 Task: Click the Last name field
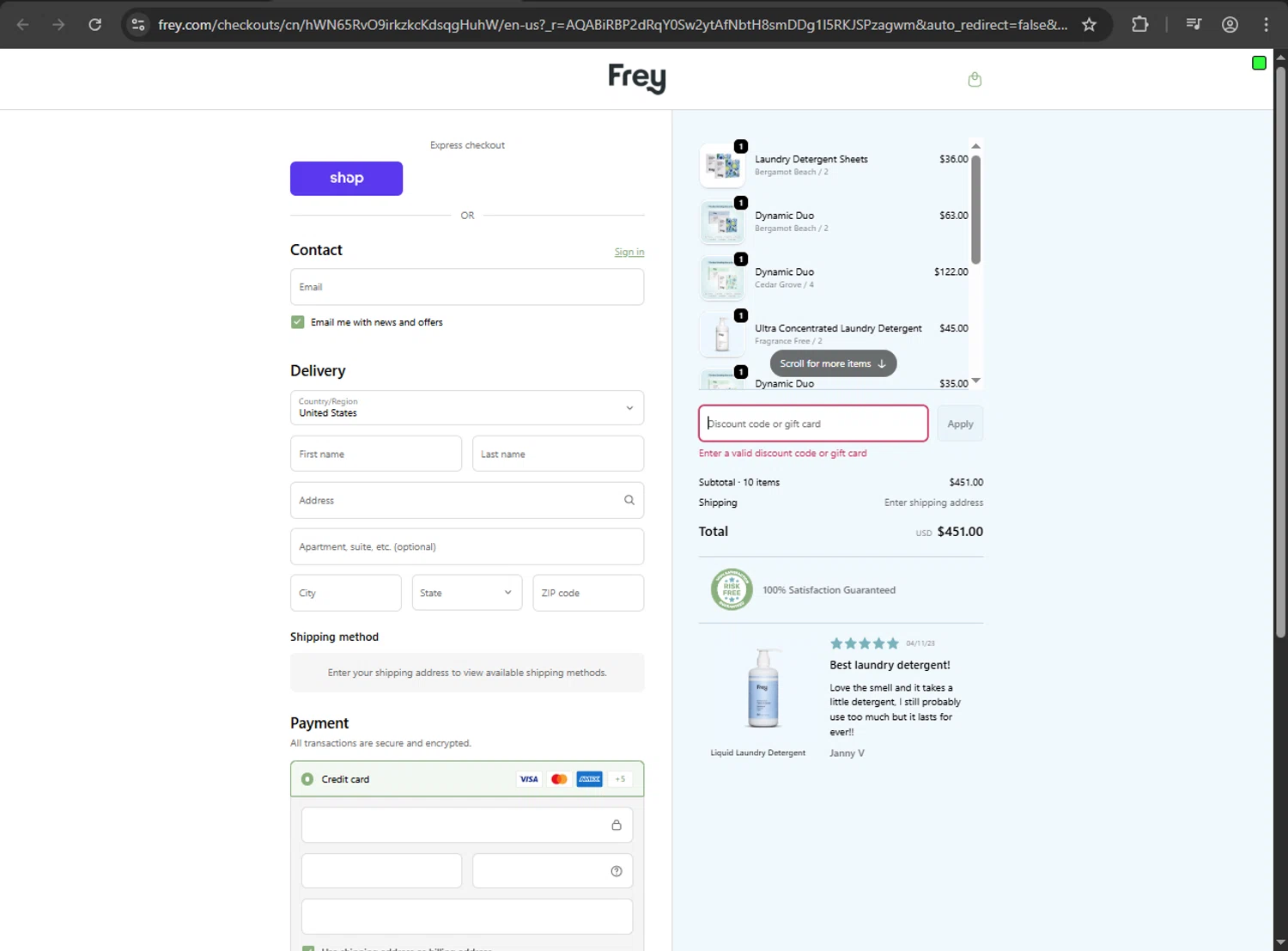558,454
